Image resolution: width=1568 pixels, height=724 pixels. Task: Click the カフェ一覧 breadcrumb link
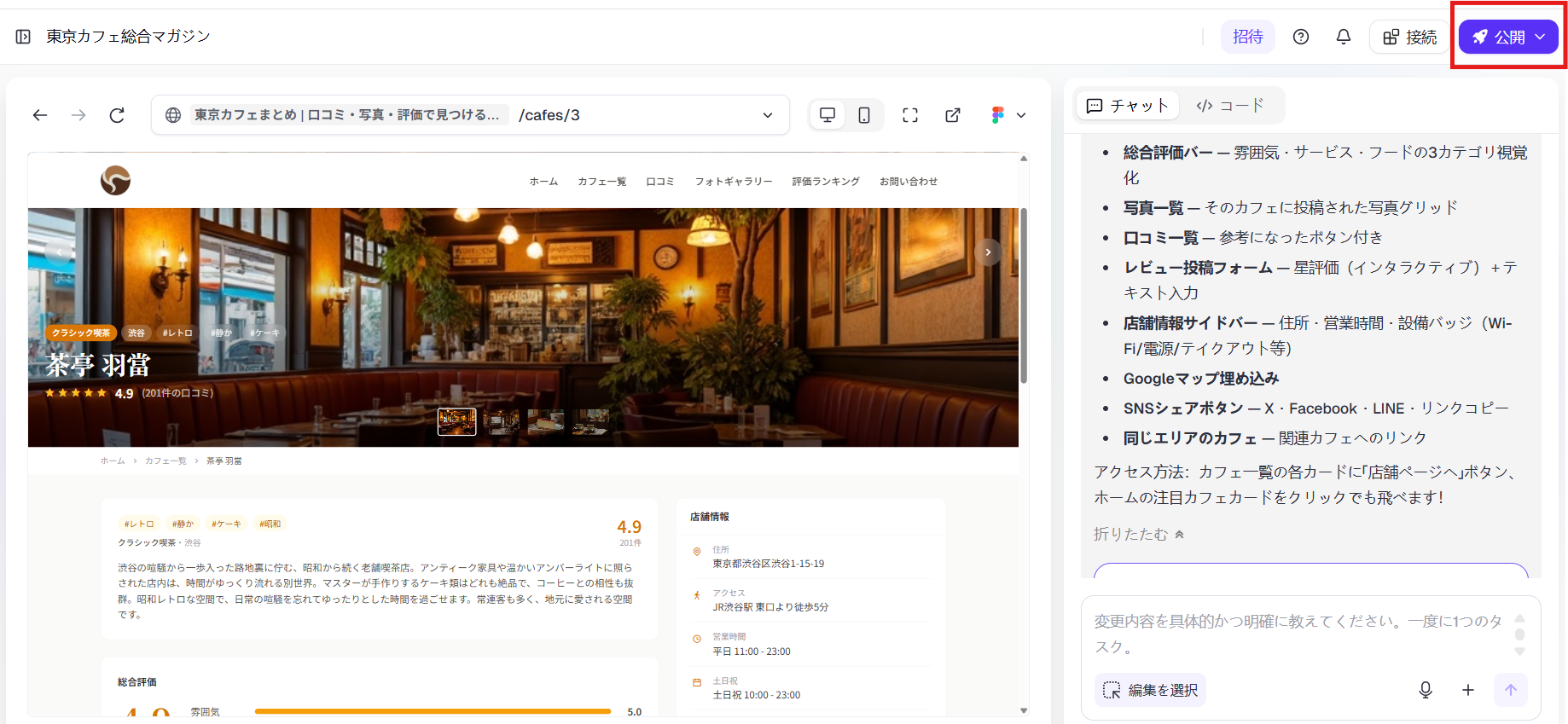coord(166,460)
